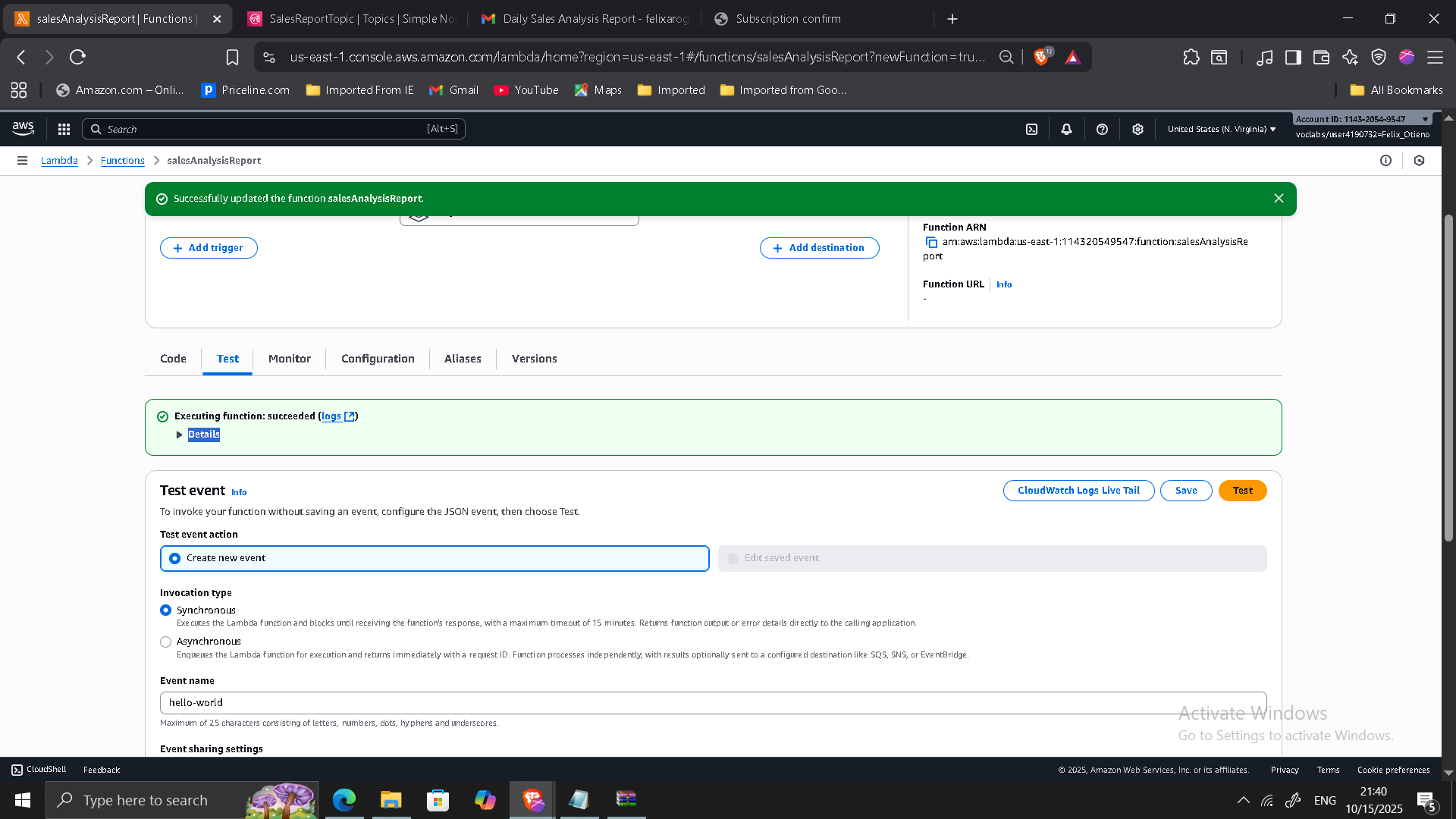1456x819 pixels.
Task: Switch to the Monitor tab
Action: click(x=289, y=359)
